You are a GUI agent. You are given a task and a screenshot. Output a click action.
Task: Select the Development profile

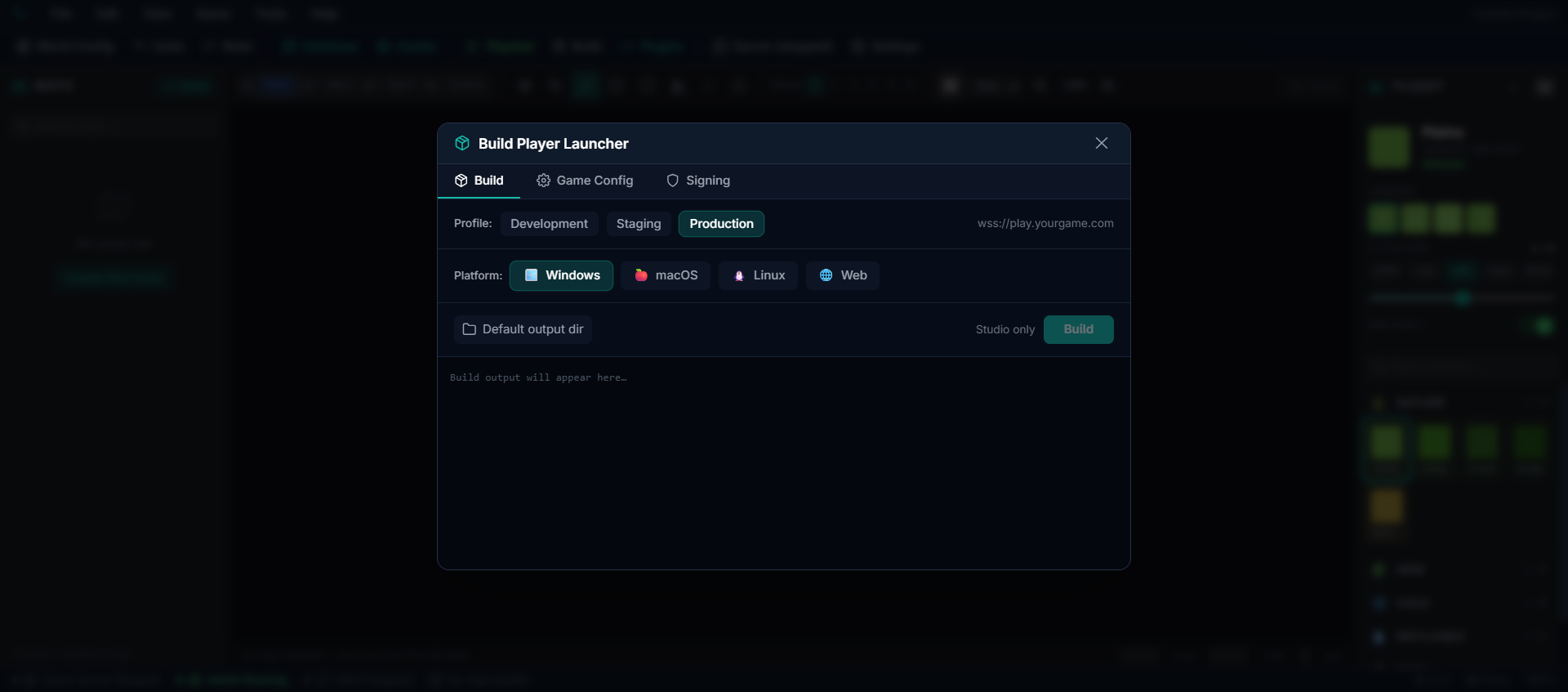549,224
